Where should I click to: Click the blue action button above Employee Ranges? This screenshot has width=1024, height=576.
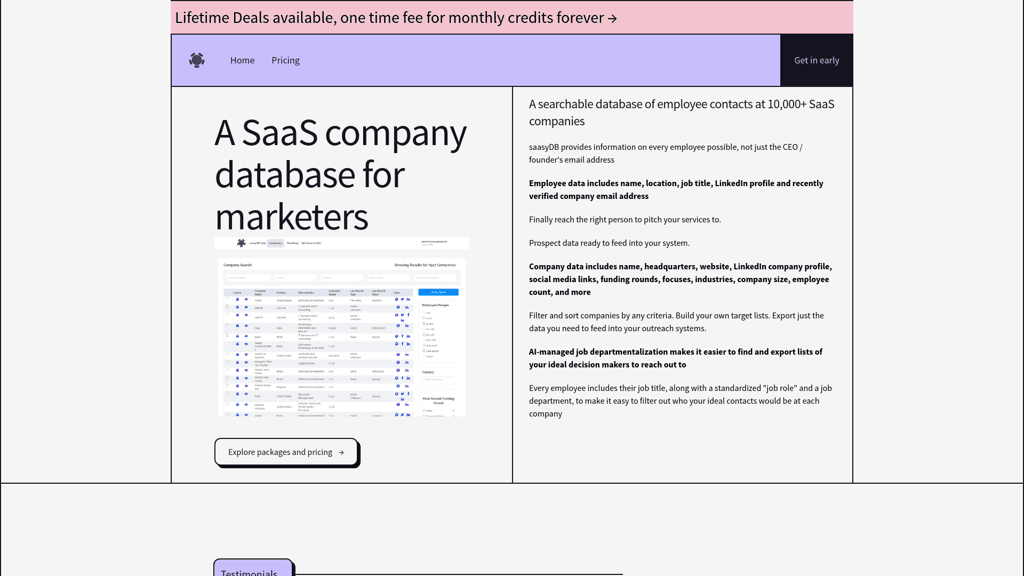click(438, 291)
